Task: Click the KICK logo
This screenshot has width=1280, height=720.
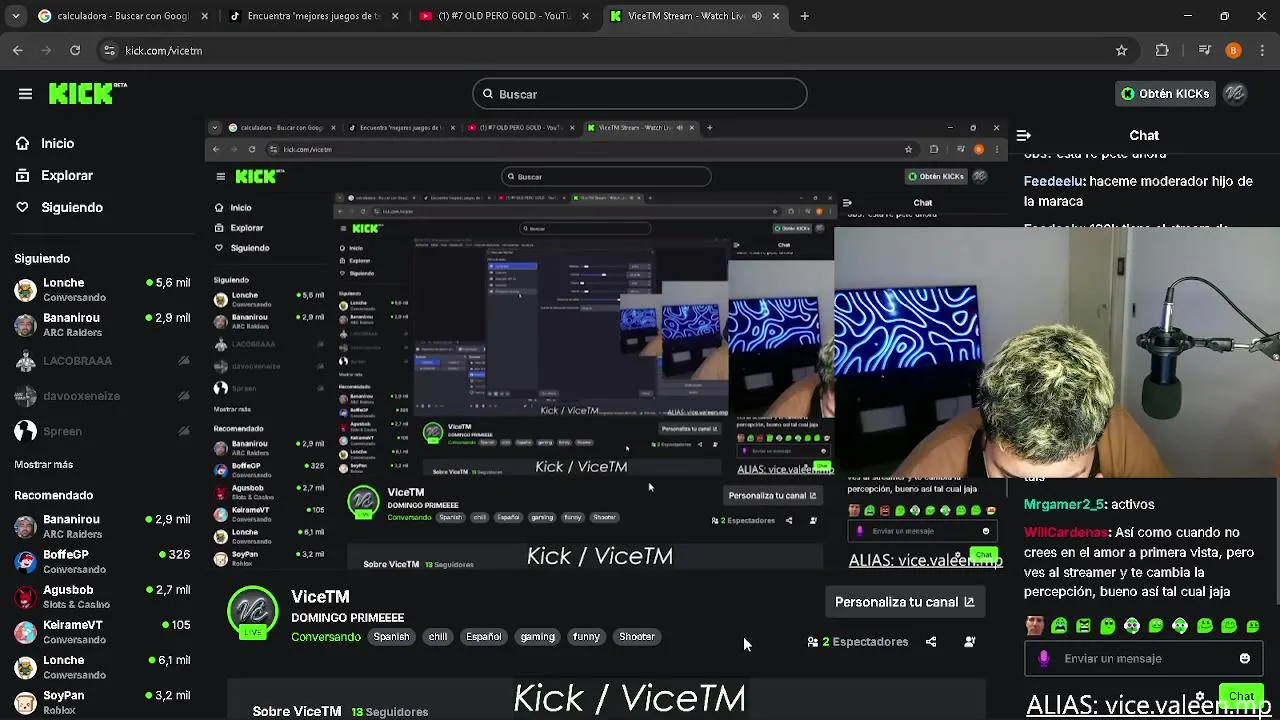Action: pyautogui.click(x=88, y=93)
